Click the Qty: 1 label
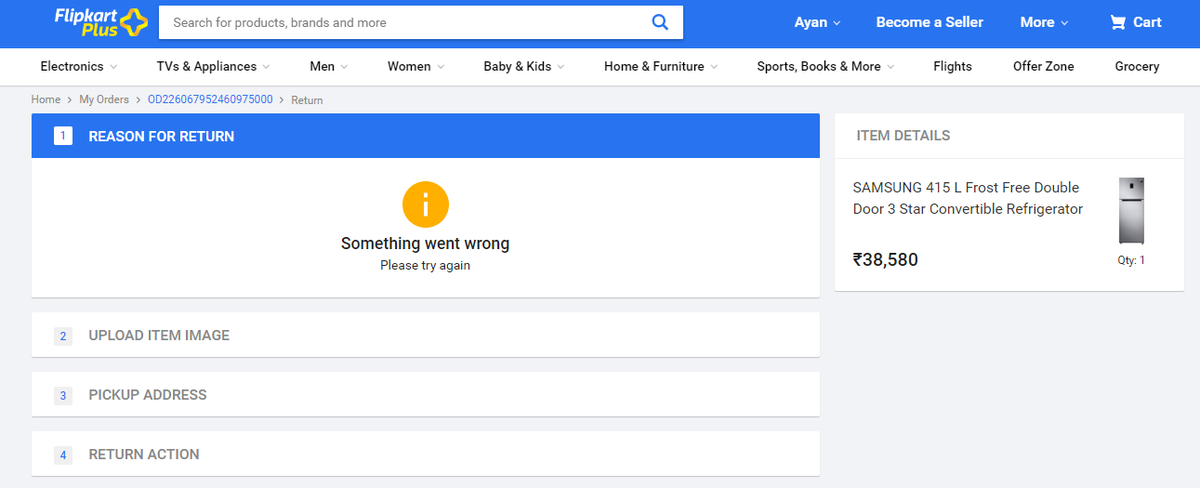Screen dimensions: 1200x488 (1131, 260)
